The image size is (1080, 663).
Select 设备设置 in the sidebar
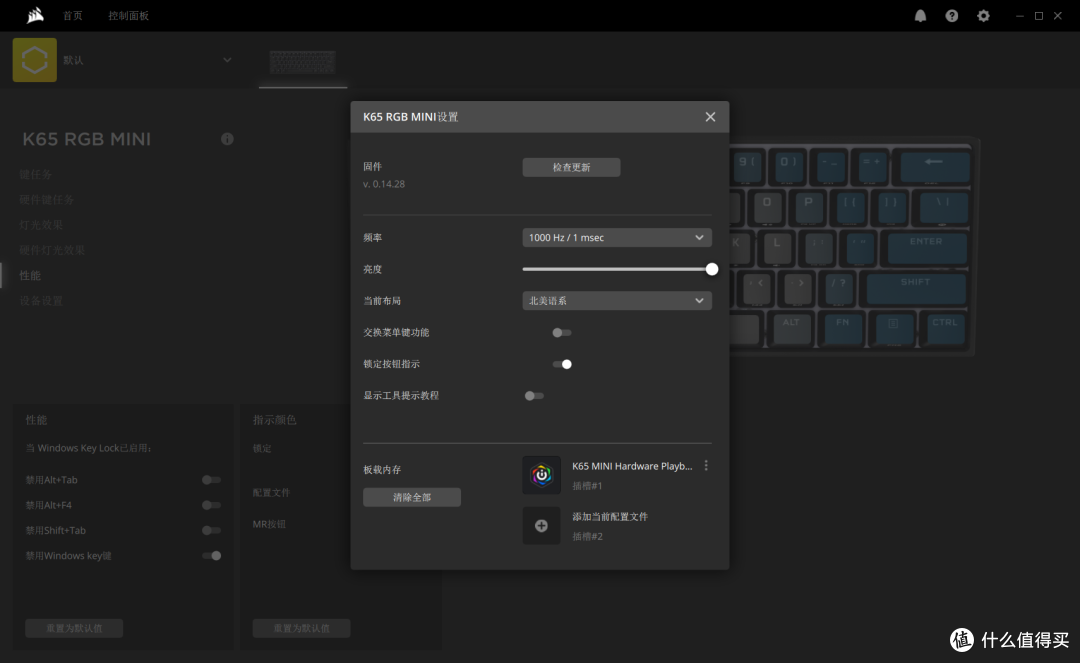(x=41, y=301)
